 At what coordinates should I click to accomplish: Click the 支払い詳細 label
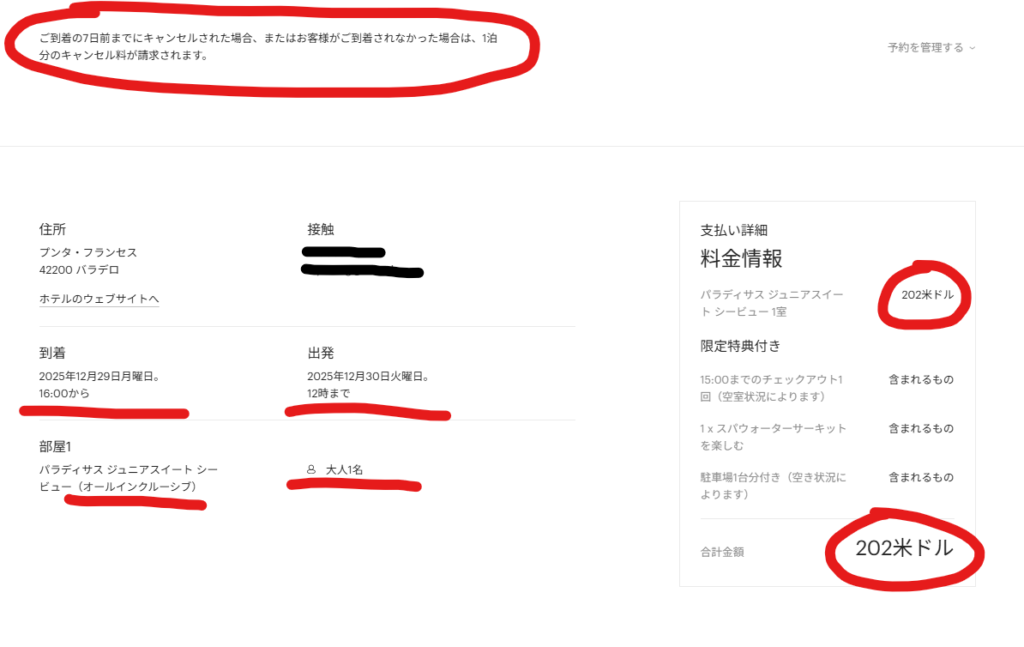734,230
